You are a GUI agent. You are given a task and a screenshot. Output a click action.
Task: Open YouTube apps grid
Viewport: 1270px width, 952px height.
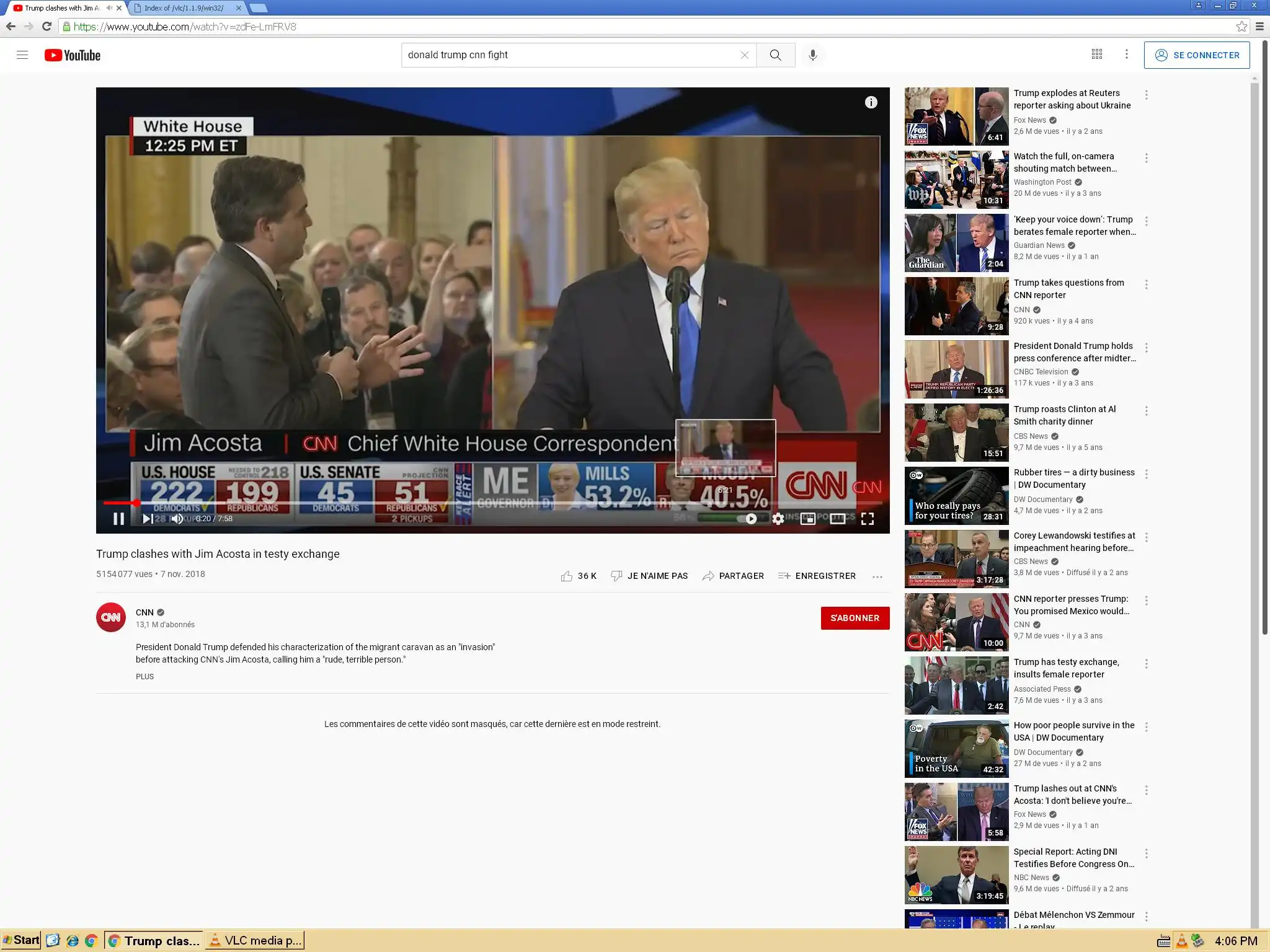pyautogui.click(x=1096, y=55)
